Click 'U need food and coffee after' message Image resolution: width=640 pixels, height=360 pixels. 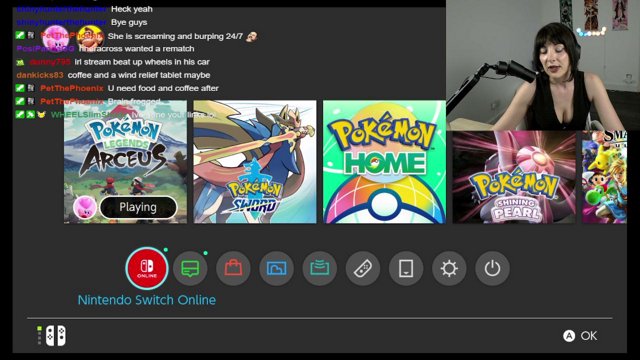[x=163, y=88]
